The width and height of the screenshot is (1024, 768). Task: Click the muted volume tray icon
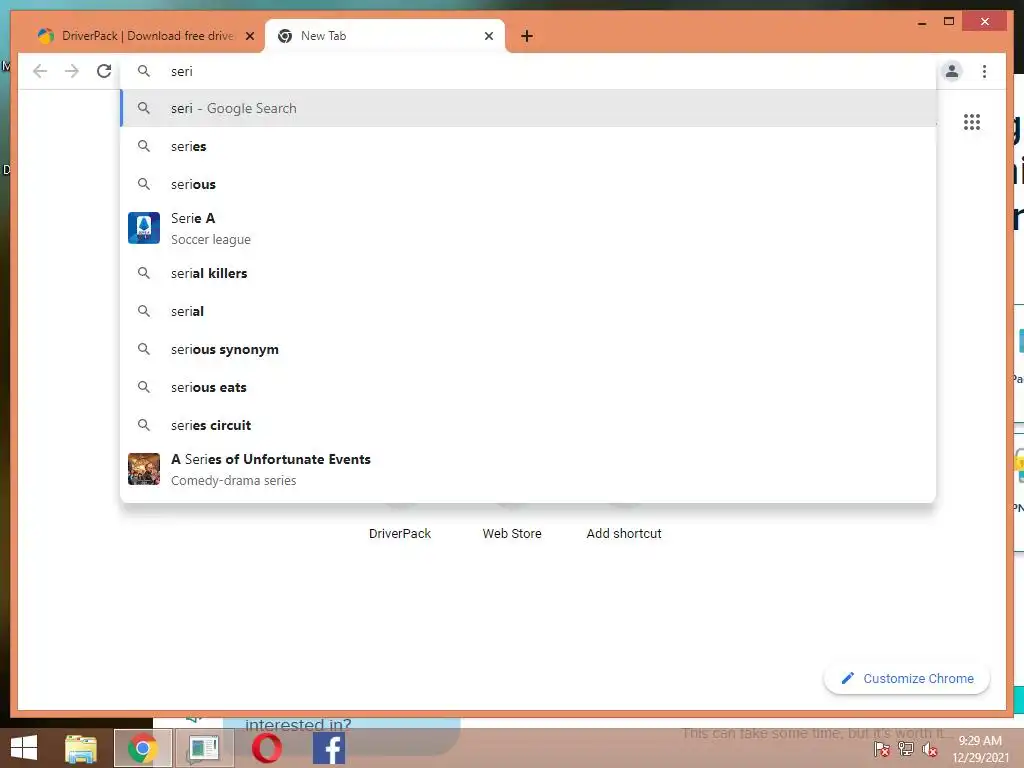(x=929, y=750)
